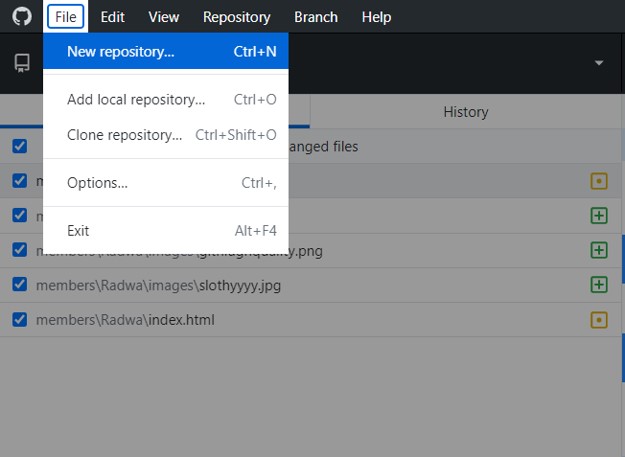Uncheck the slothyyyy.jpg file checkbox
The width and height of the screenshot is (625, 457).
[x=20, y=284]
